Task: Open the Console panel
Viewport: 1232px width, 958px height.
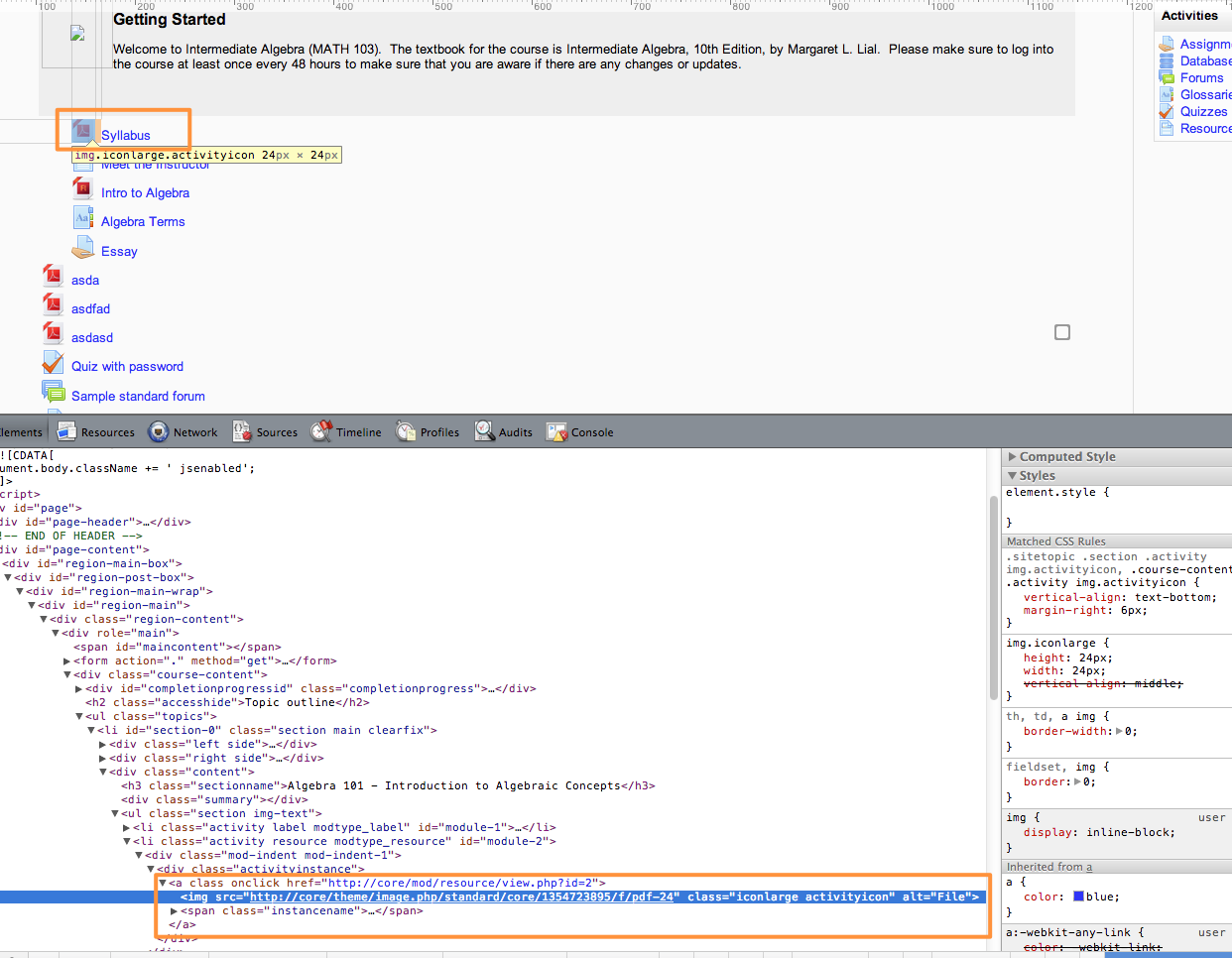Action: tap(580, 432)
